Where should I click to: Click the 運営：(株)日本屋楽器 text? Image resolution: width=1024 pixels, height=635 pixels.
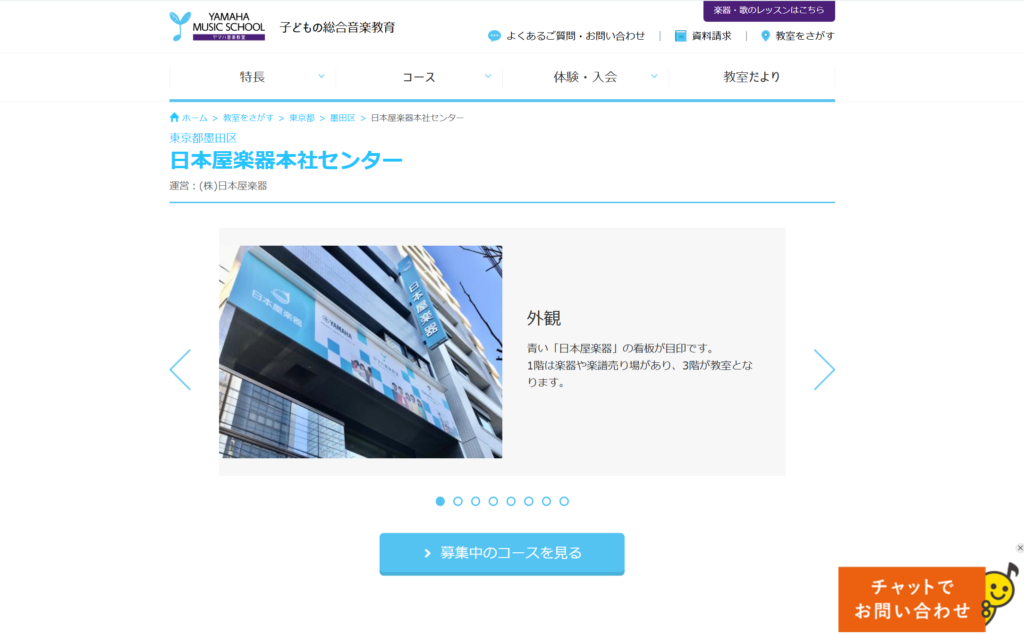[x=218, y=186]
